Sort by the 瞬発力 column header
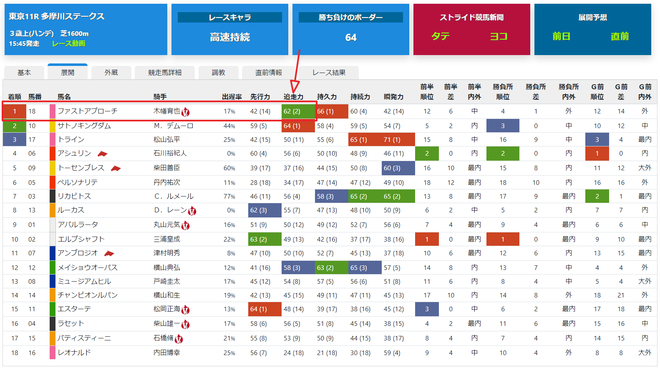 394,97
